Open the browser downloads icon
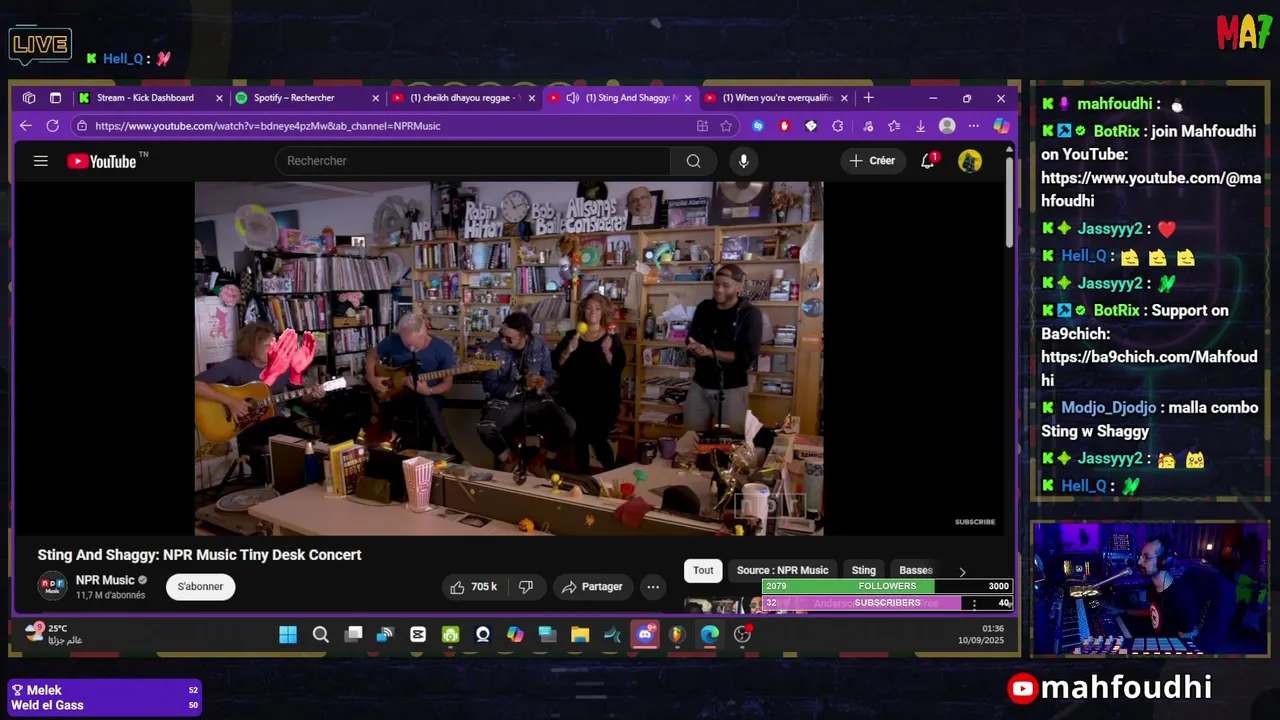This screenshot has height=720, width=1280. [x=920, y=126]
